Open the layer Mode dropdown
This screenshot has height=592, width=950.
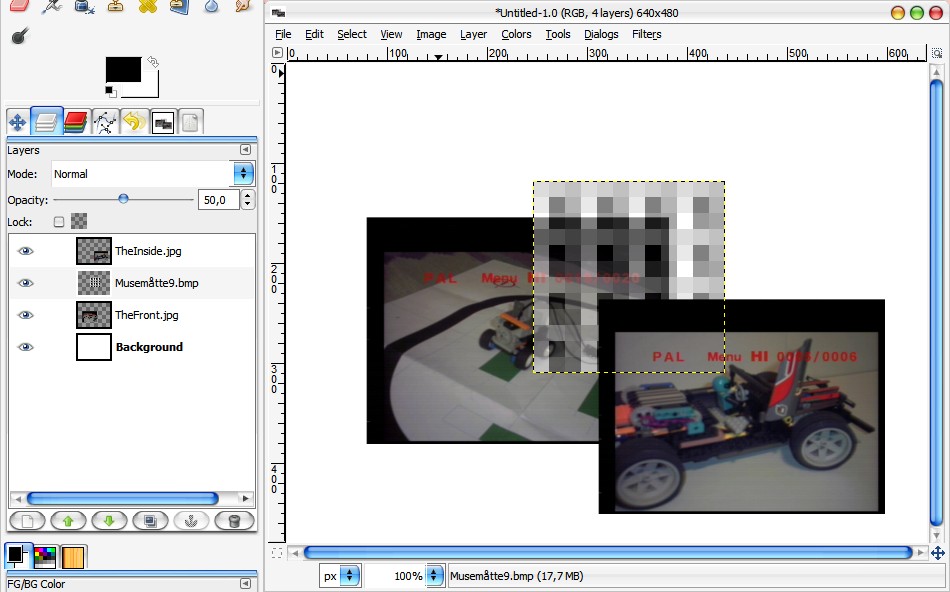153,174
